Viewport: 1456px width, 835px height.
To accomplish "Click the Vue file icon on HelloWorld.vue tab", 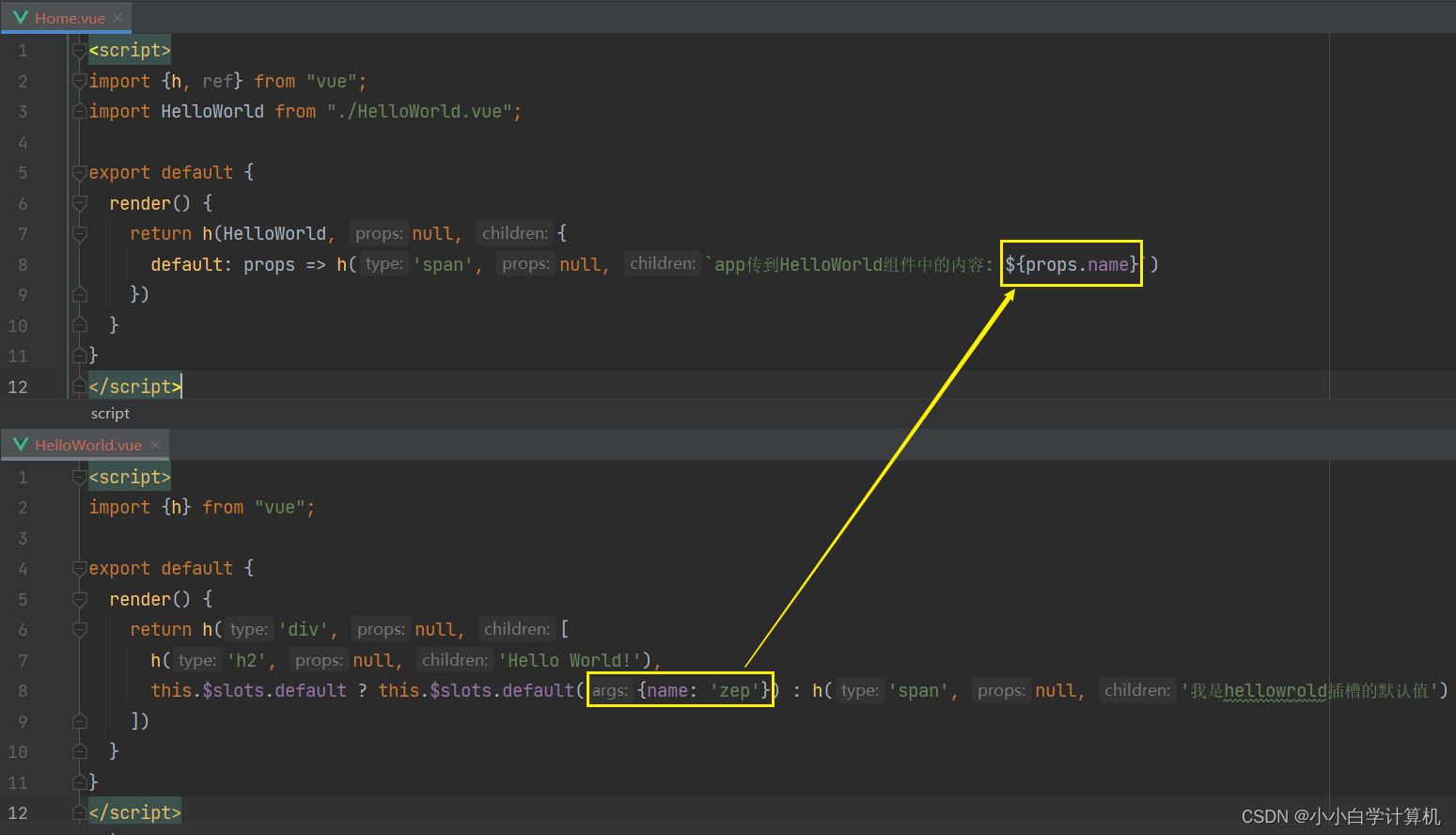I will (x=21, y=445).
